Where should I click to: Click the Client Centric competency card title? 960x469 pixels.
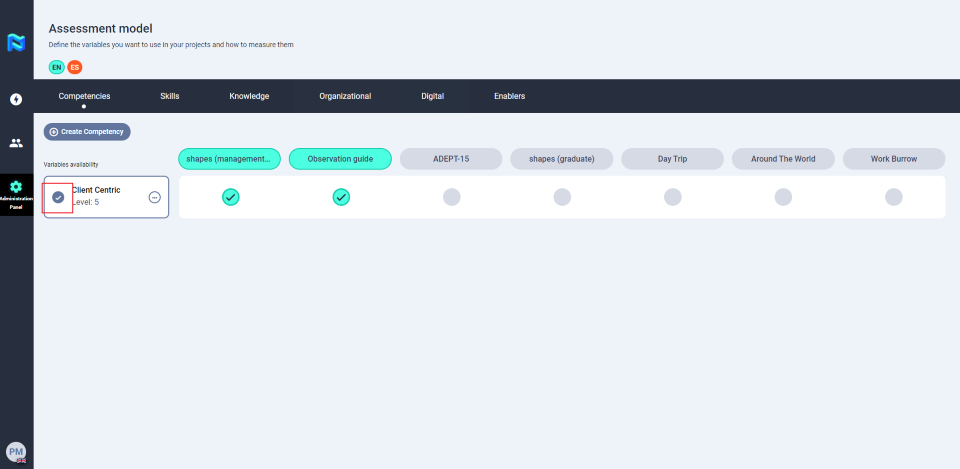[96, 189]
